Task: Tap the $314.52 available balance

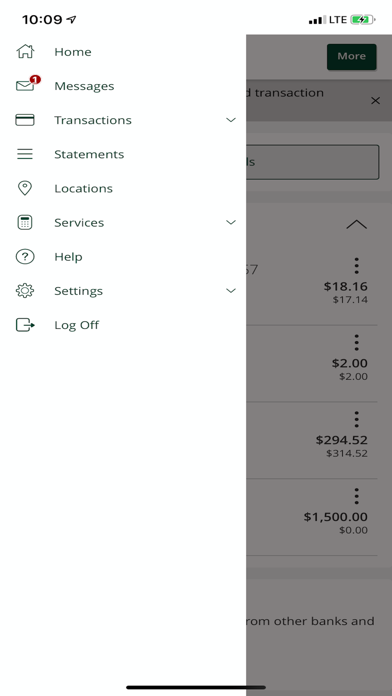Action: (x=347, y=453)
